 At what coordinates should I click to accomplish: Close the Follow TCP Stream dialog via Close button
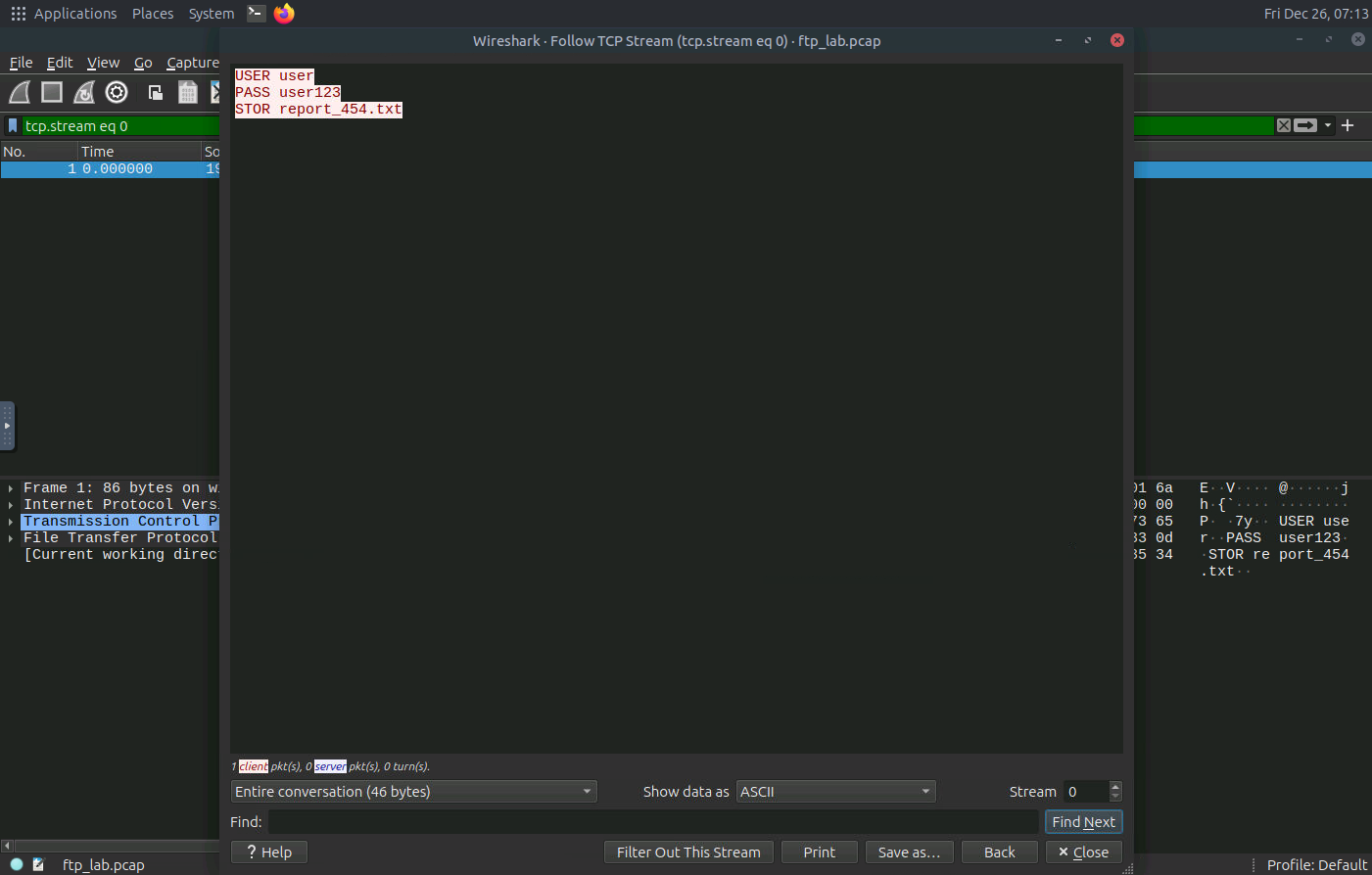click(x=1083, y=852)
